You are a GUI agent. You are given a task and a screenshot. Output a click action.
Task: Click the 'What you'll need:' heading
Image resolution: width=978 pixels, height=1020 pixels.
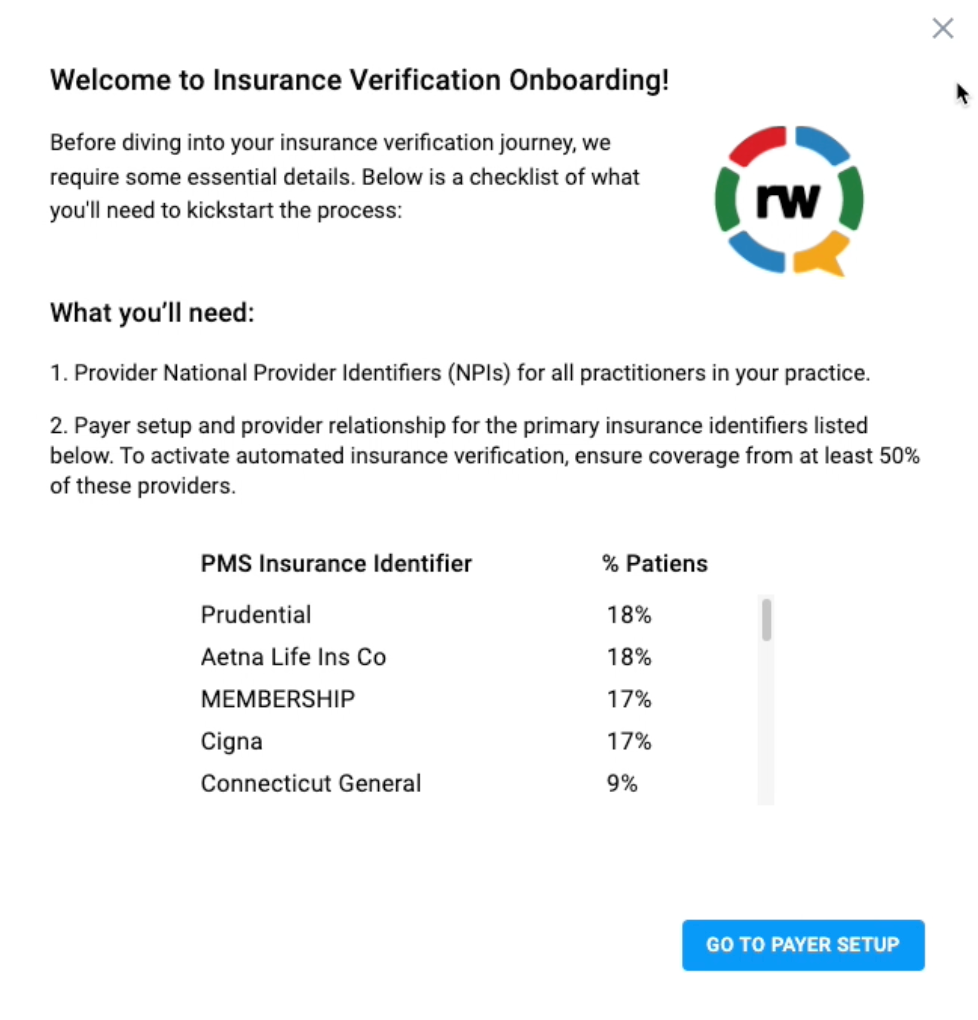(x=152, y=313)
